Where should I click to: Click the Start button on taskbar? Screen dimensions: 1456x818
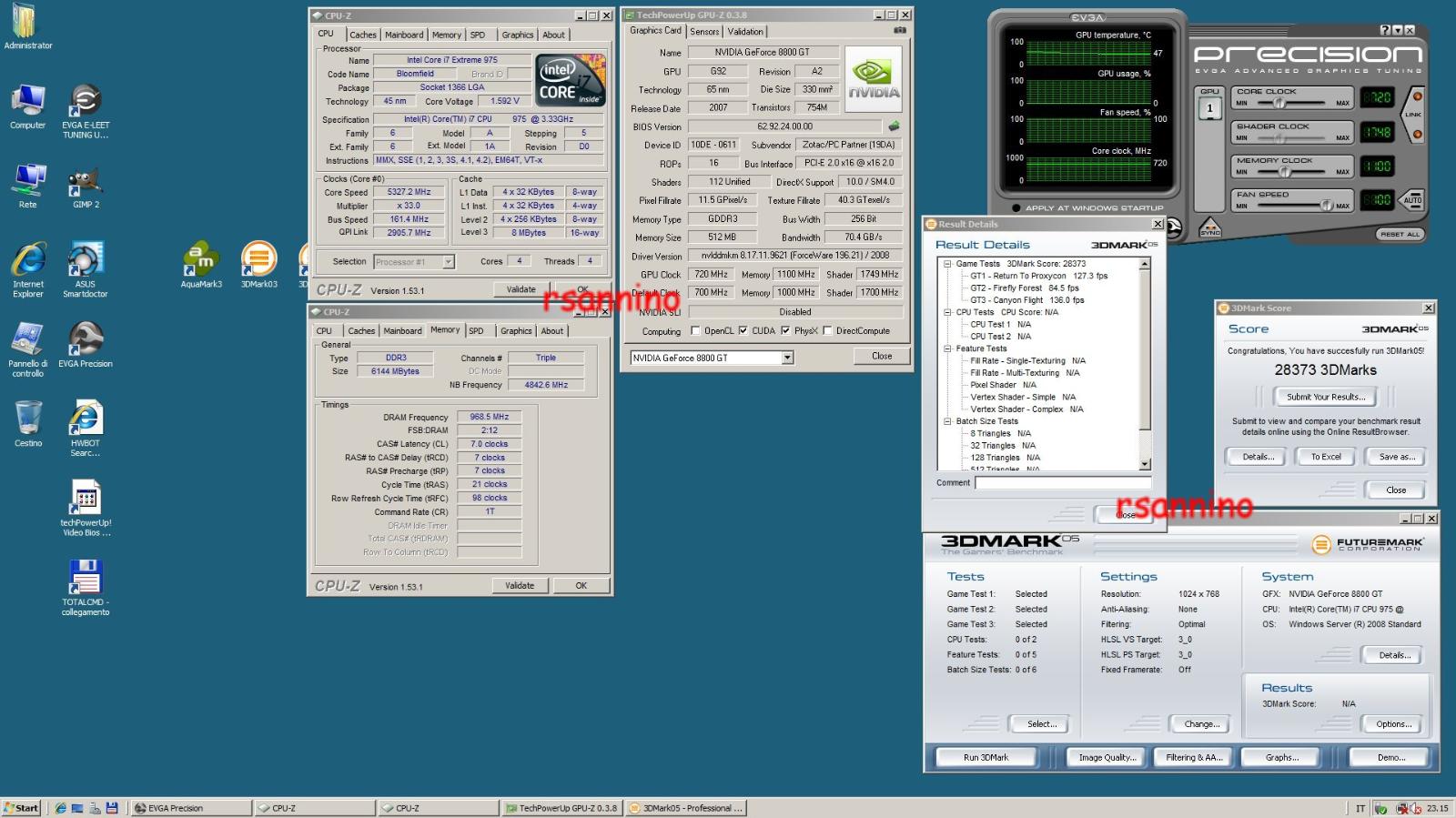(x=22, y=808)
